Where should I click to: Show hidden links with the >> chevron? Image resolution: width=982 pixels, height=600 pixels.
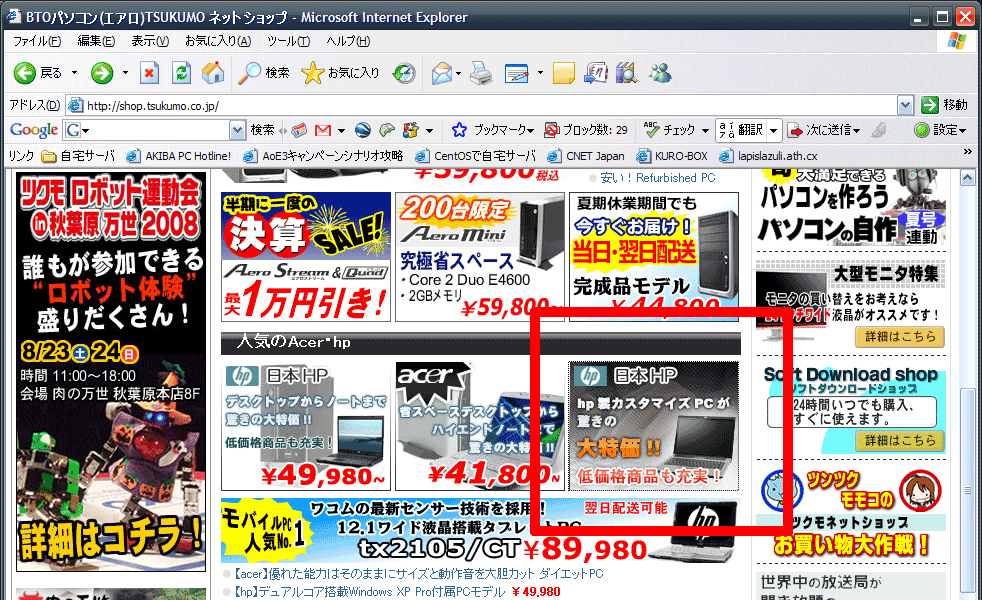tap(968, 152)
